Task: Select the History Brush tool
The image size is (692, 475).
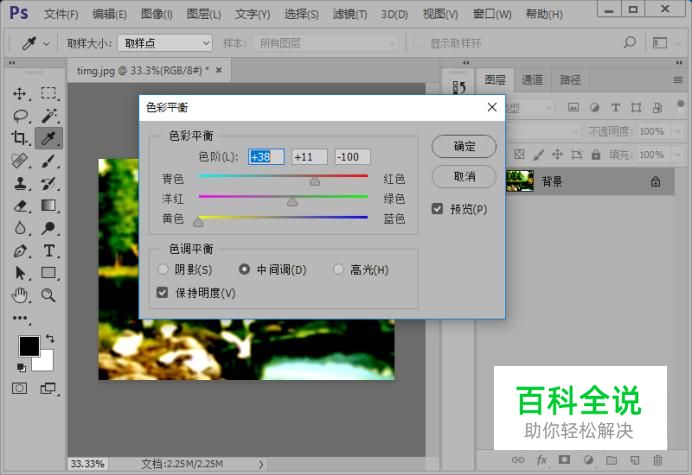Action: tap(49, 183)
